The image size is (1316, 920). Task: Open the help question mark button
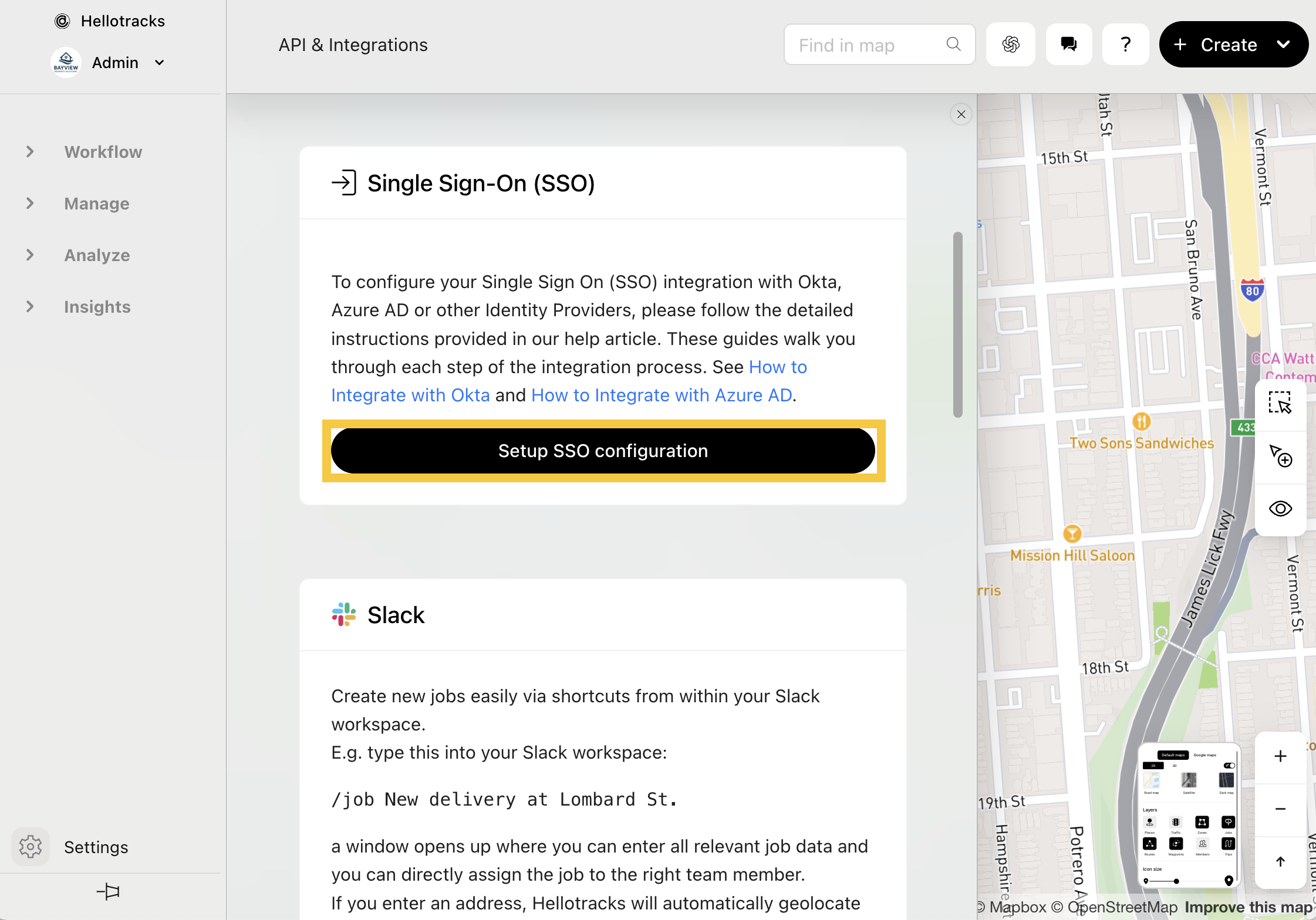[1125, 45]
